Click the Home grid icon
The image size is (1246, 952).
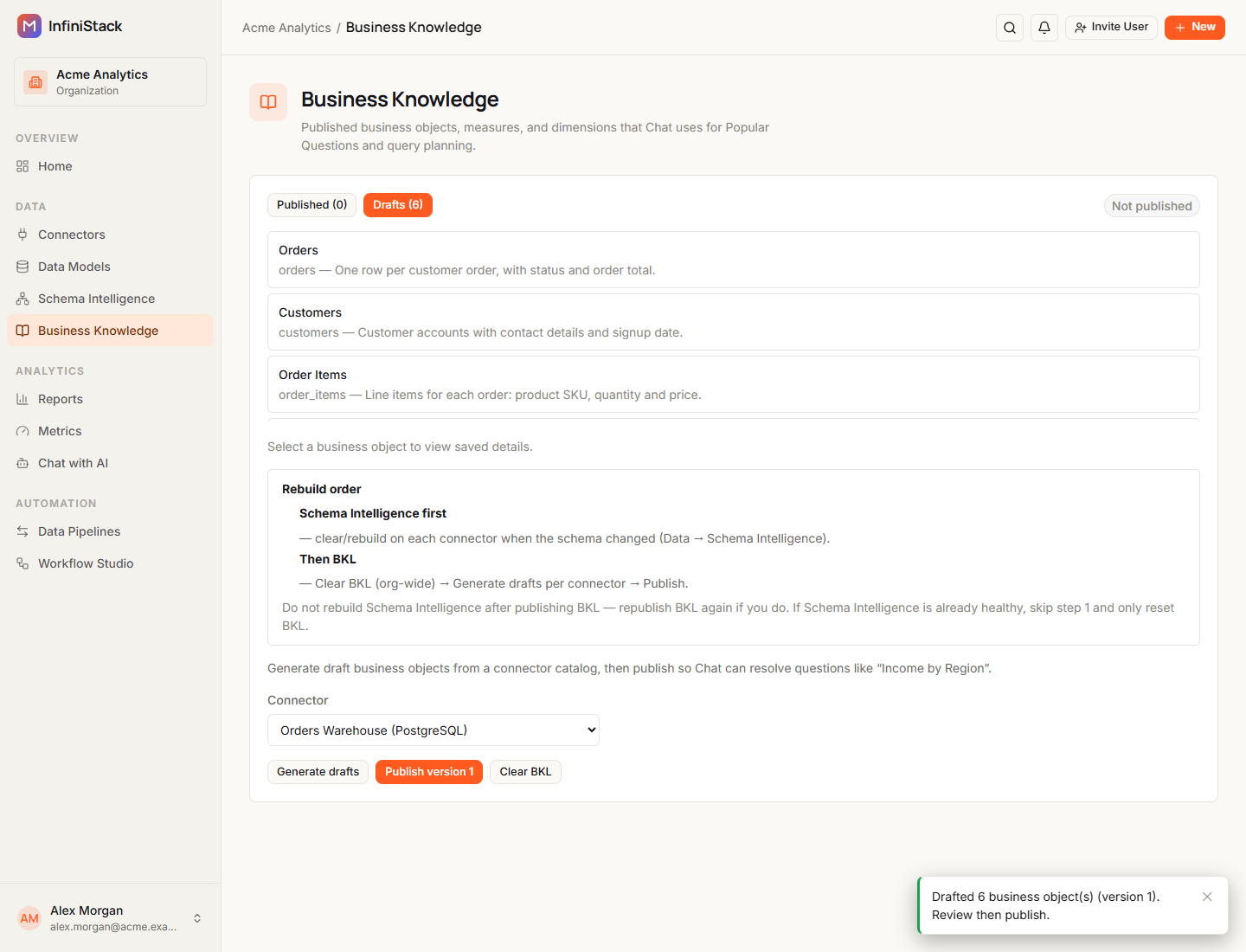(x=22, y=166)
